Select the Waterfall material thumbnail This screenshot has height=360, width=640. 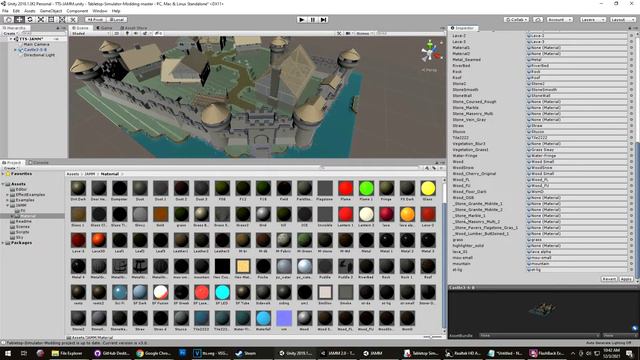[263, 318]
